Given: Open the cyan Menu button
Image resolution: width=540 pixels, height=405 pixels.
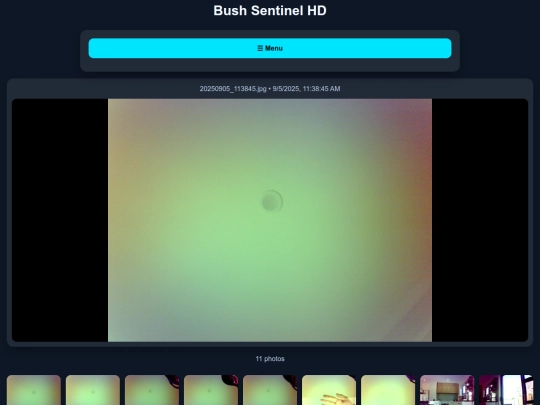Looking at the screenshot, I should click(x=270, y=48).
